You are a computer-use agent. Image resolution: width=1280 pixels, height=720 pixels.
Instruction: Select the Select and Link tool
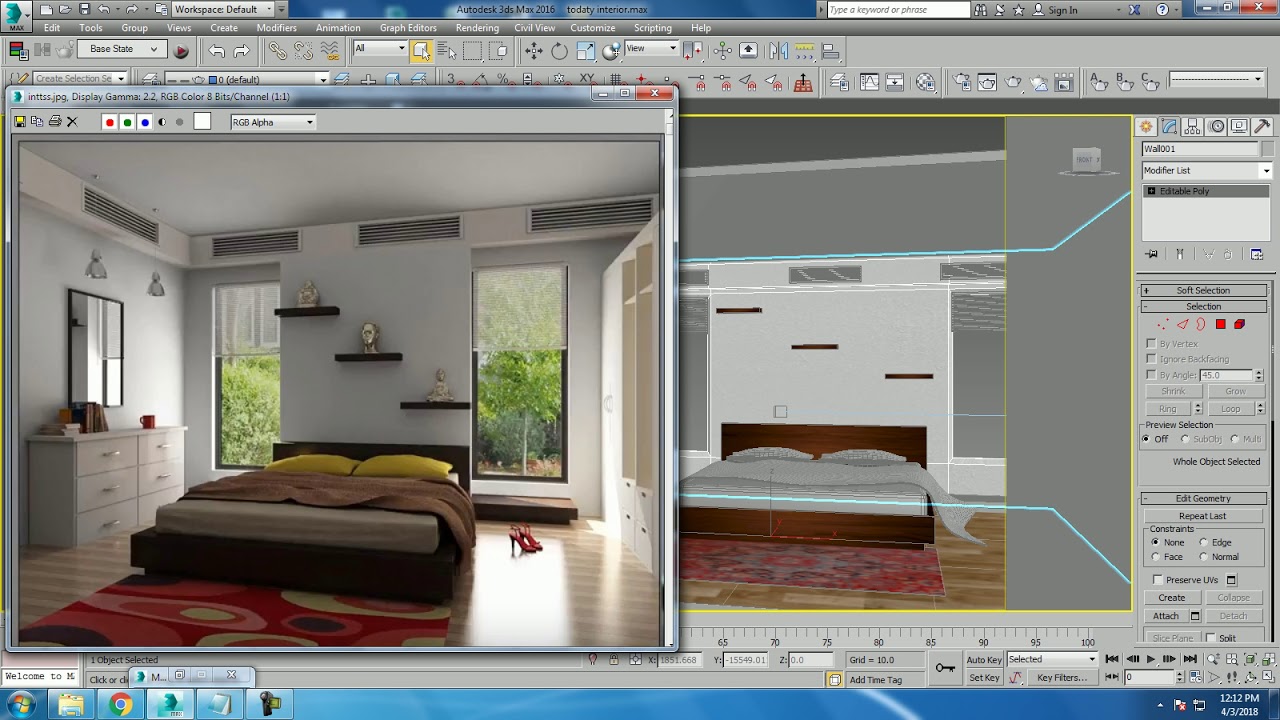tap(277, 50)
